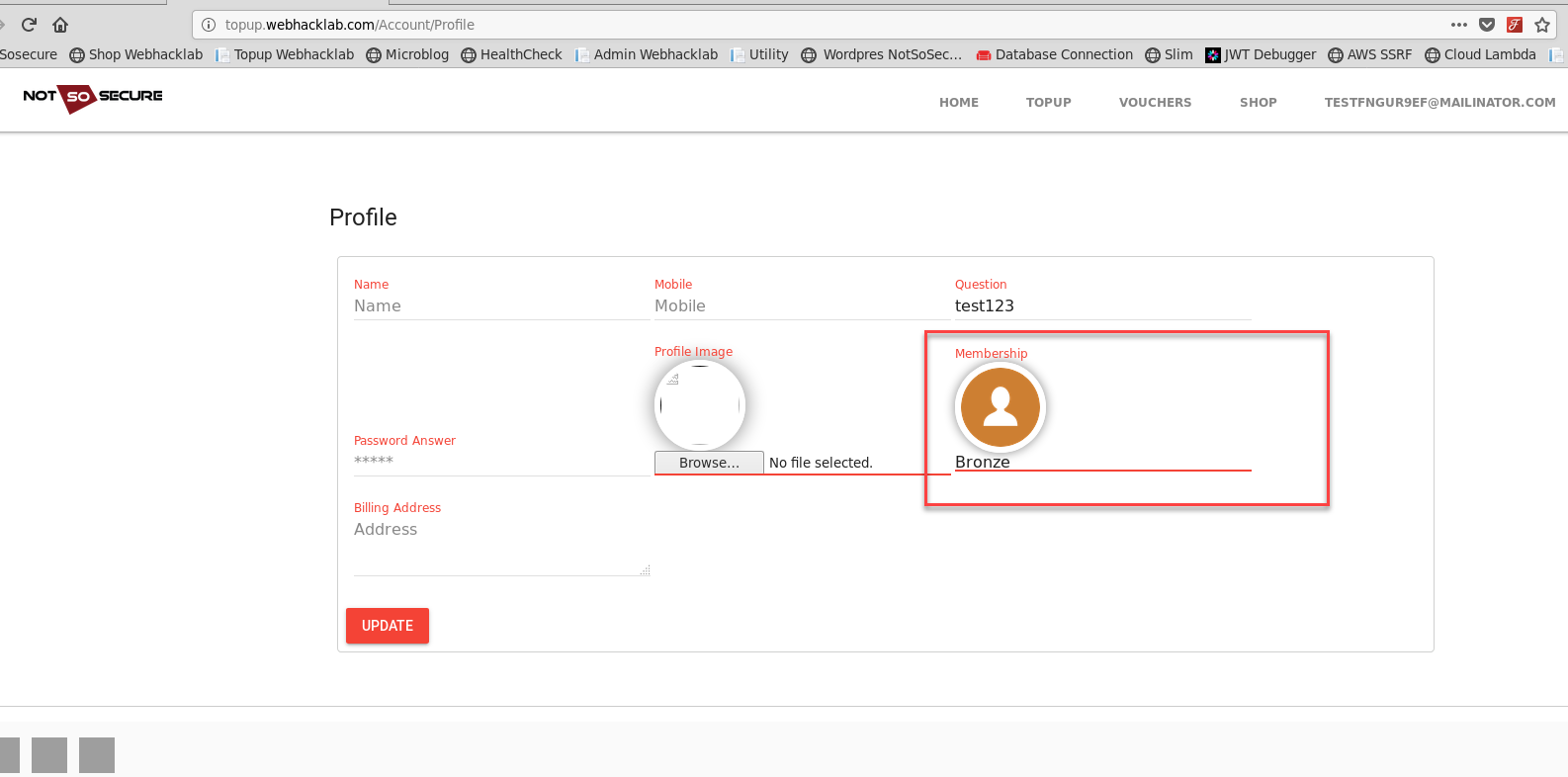This screenshot has height=777, width=1568.
Task: Open the page actions ellipsis menu
Action: coord(1458,25)
